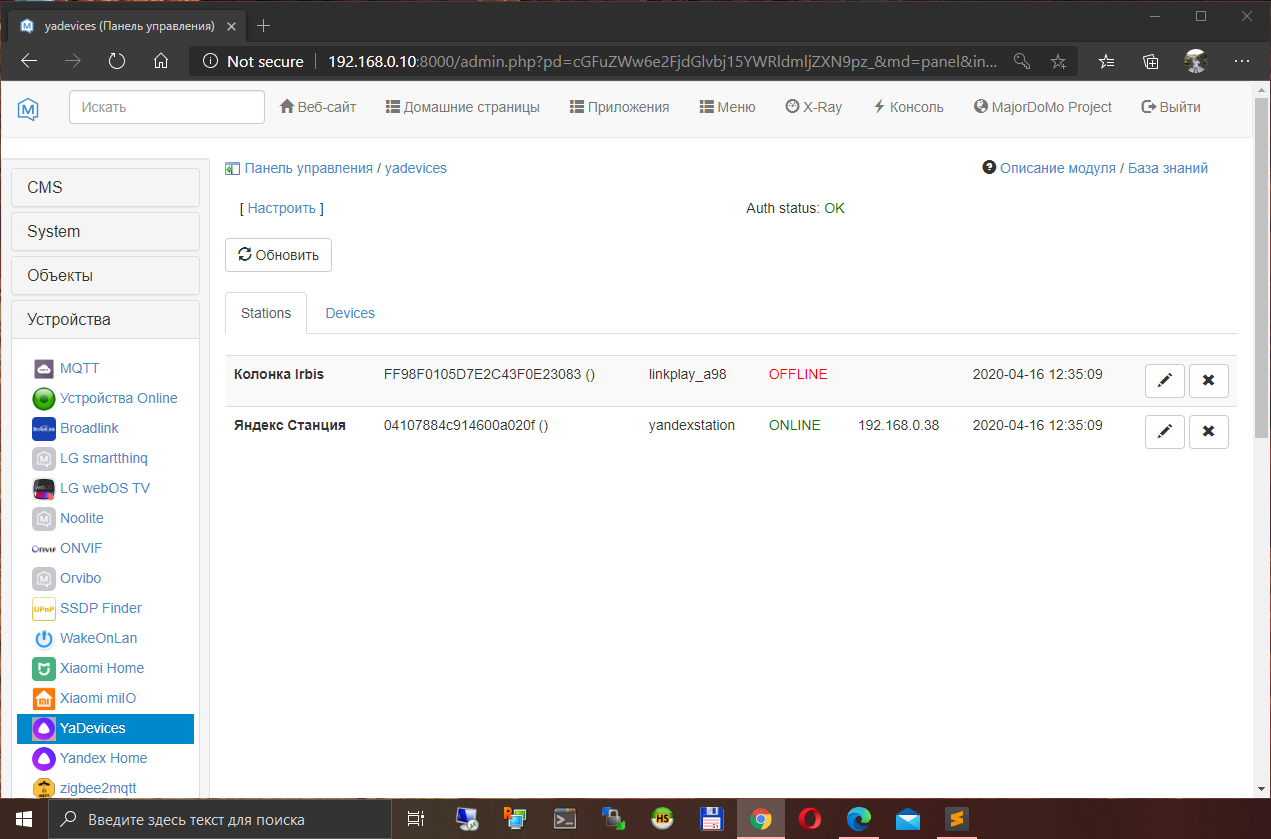Click the Искать search field
Viewport: 1271px width, 839px height.
coord(166,107)
